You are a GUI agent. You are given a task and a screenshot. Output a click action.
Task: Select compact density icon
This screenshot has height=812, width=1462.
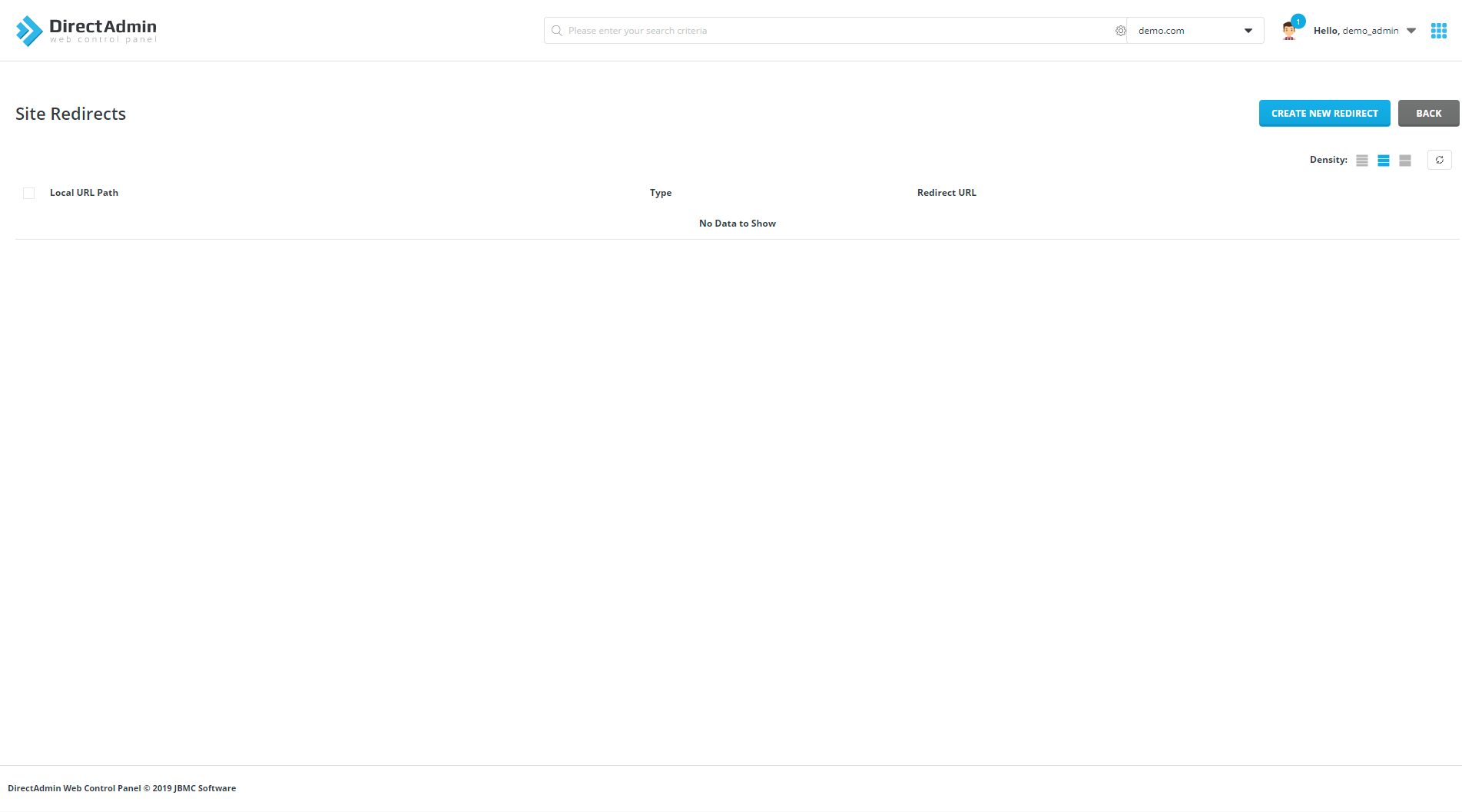[1362, 161]
